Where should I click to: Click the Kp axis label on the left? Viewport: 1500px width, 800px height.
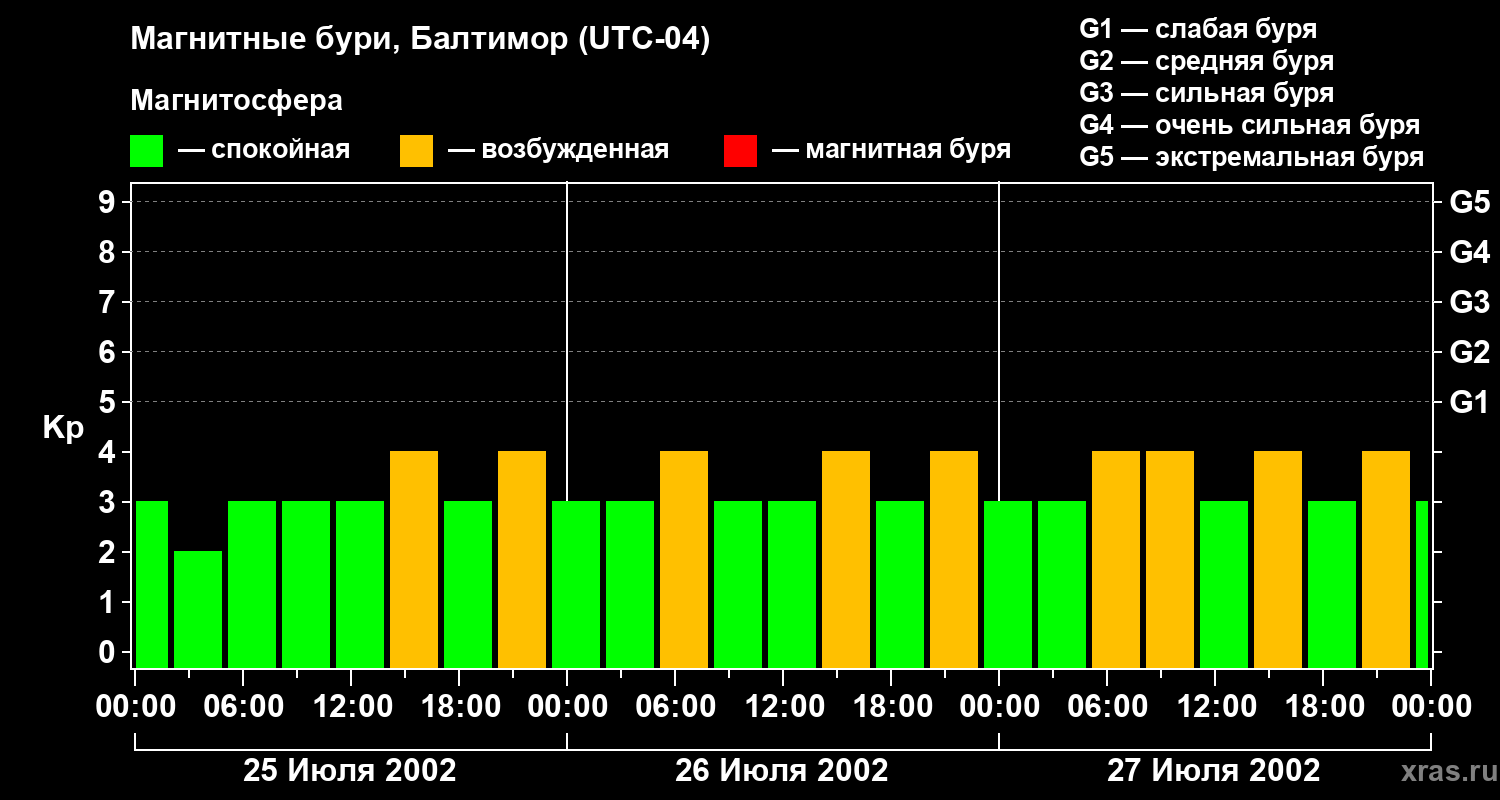click(63, 428)
